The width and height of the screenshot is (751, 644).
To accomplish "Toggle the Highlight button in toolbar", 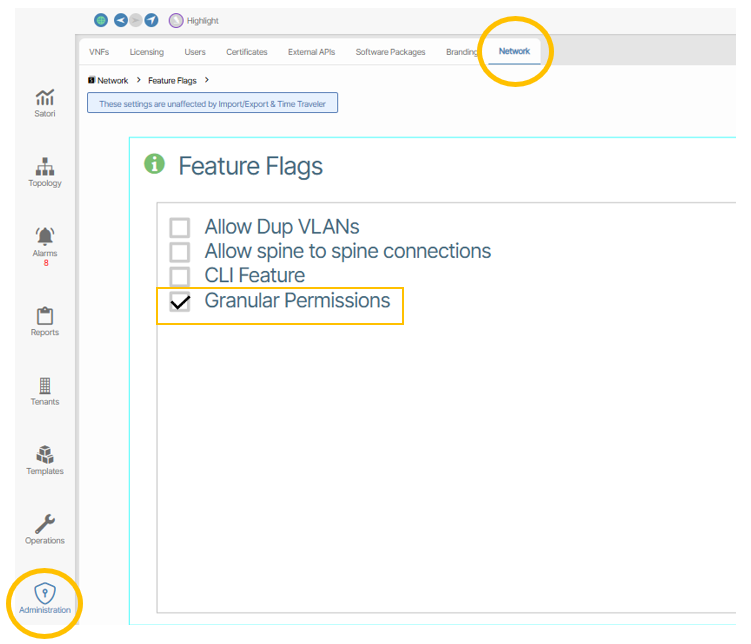I will point(193,21).
